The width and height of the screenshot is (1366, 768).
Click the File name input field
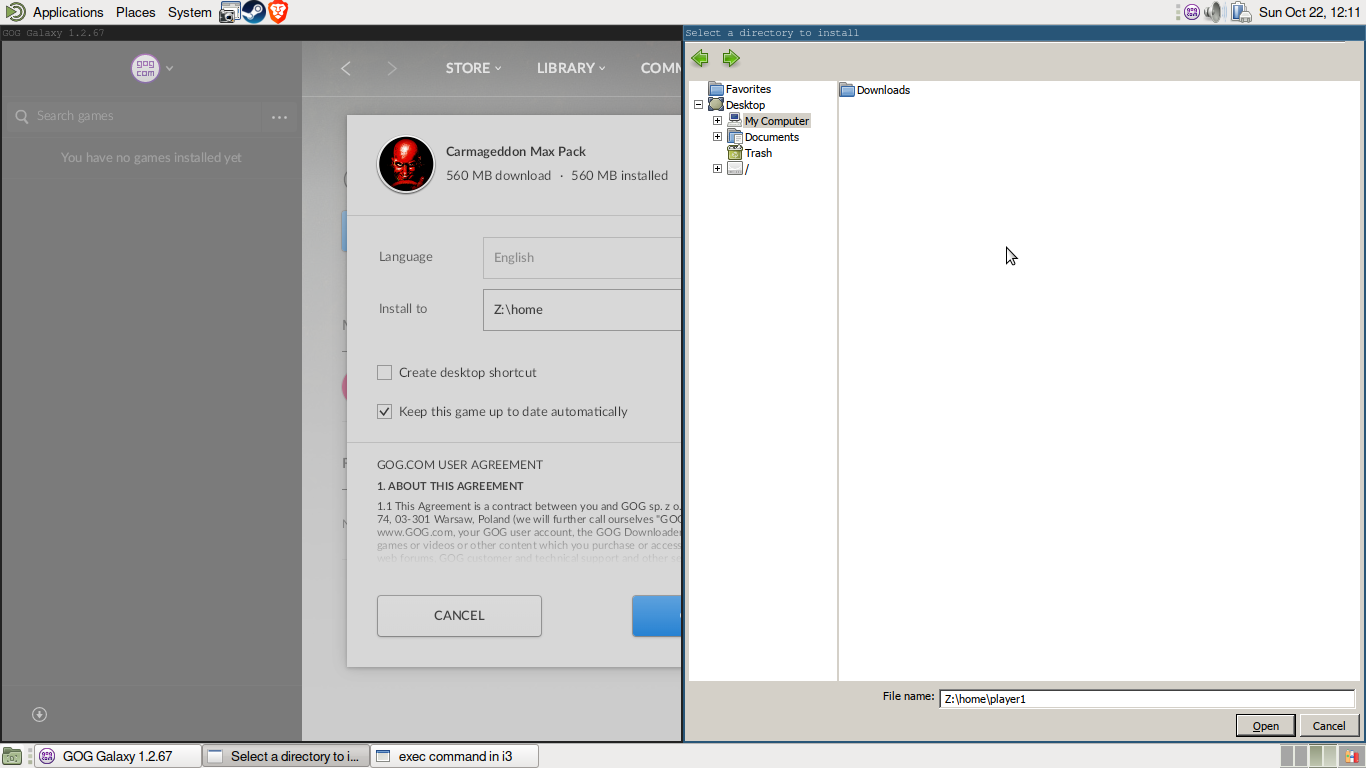click(1147, 699)
